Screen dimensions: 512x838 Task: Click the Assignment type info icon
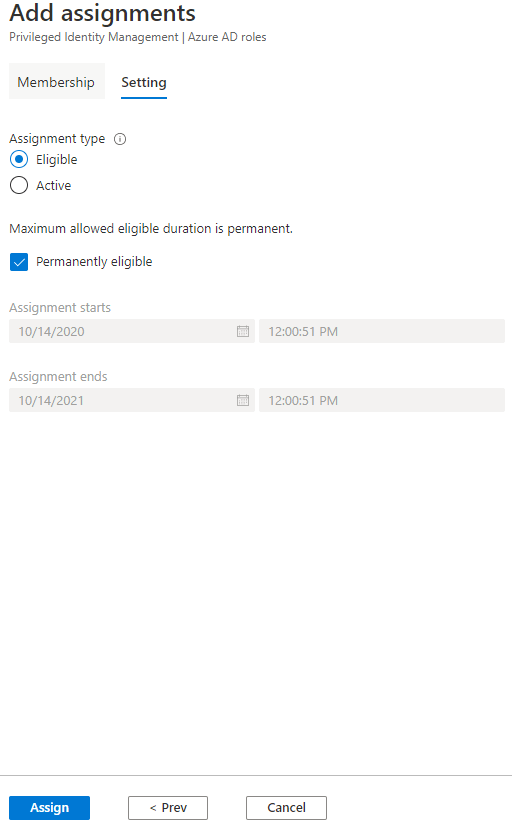click(120, 139)
